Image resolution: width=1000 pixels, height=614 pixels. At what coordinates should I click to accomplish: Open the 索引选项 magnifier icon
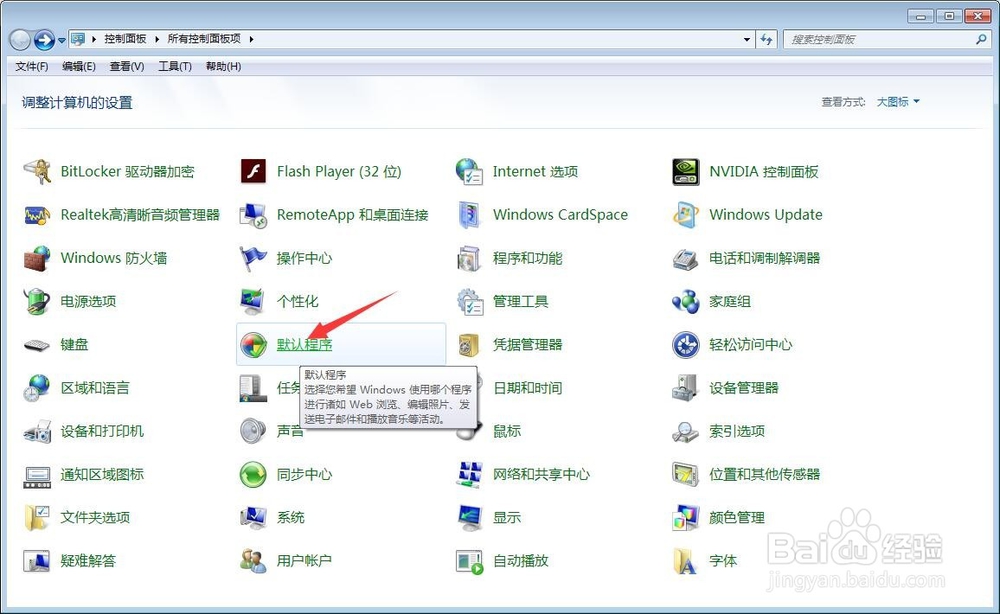(x=686, y=432)
